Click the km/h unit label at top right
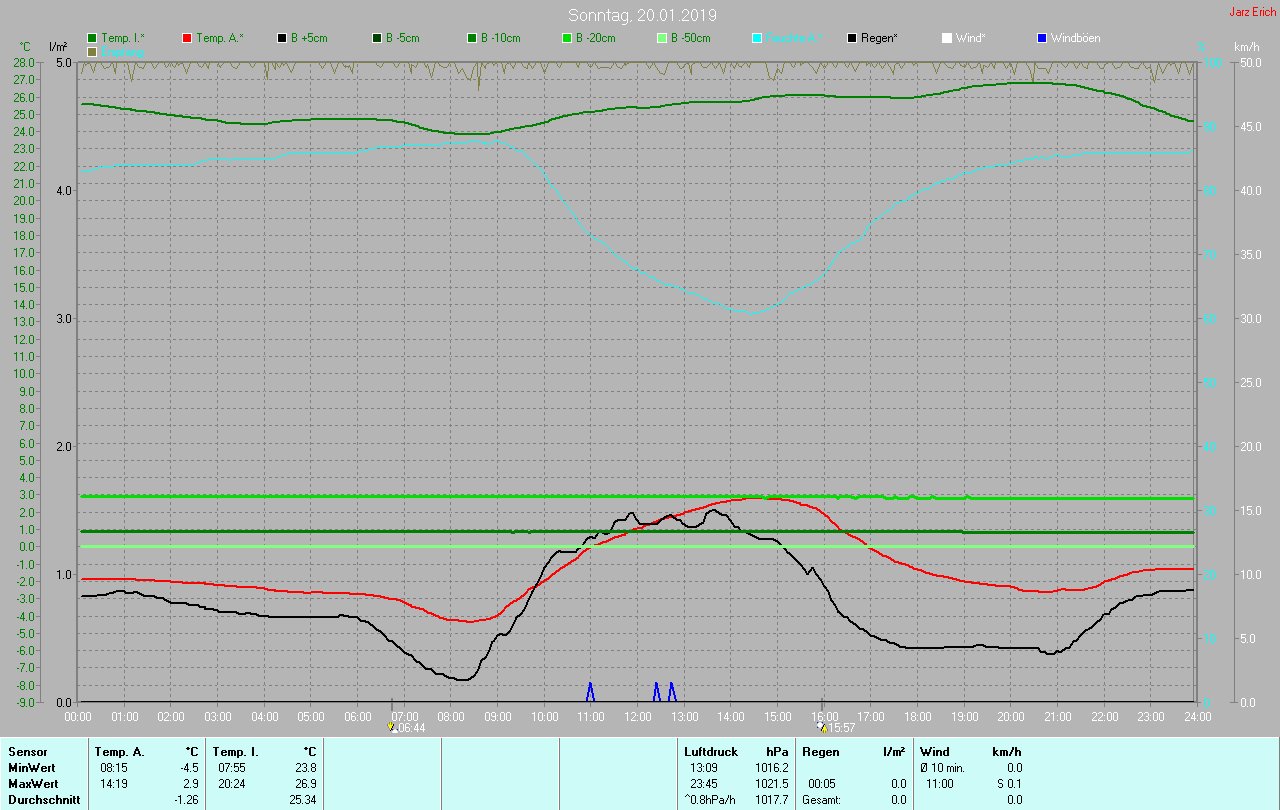This screenshot has width=1280, height=810. pyautogui.click(x=1247, y=47)
